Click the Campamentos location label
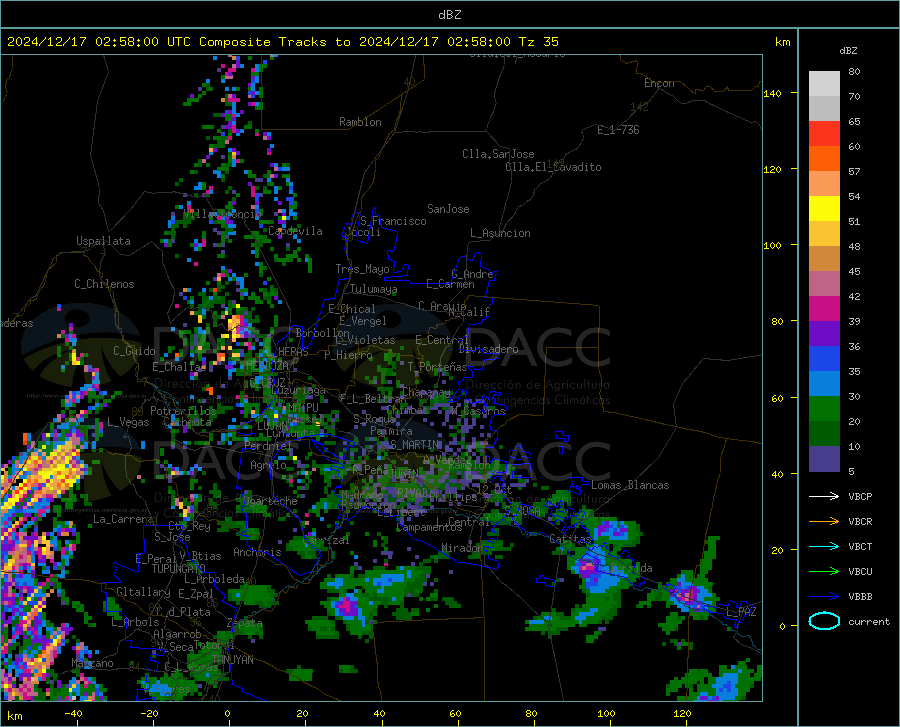 coord(429,527)
